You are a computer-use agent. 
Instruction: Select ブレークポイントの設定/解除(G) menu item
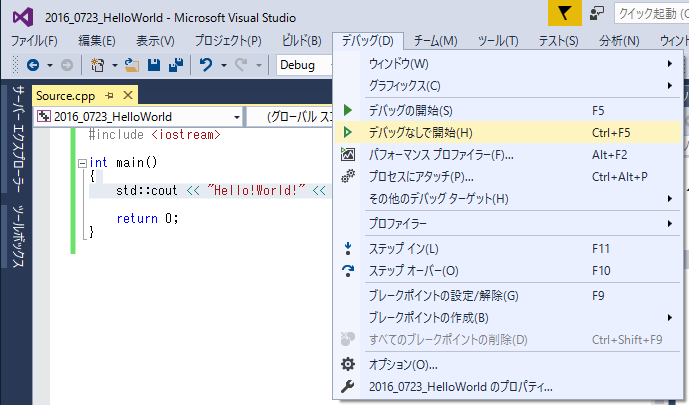coord(508,296)
